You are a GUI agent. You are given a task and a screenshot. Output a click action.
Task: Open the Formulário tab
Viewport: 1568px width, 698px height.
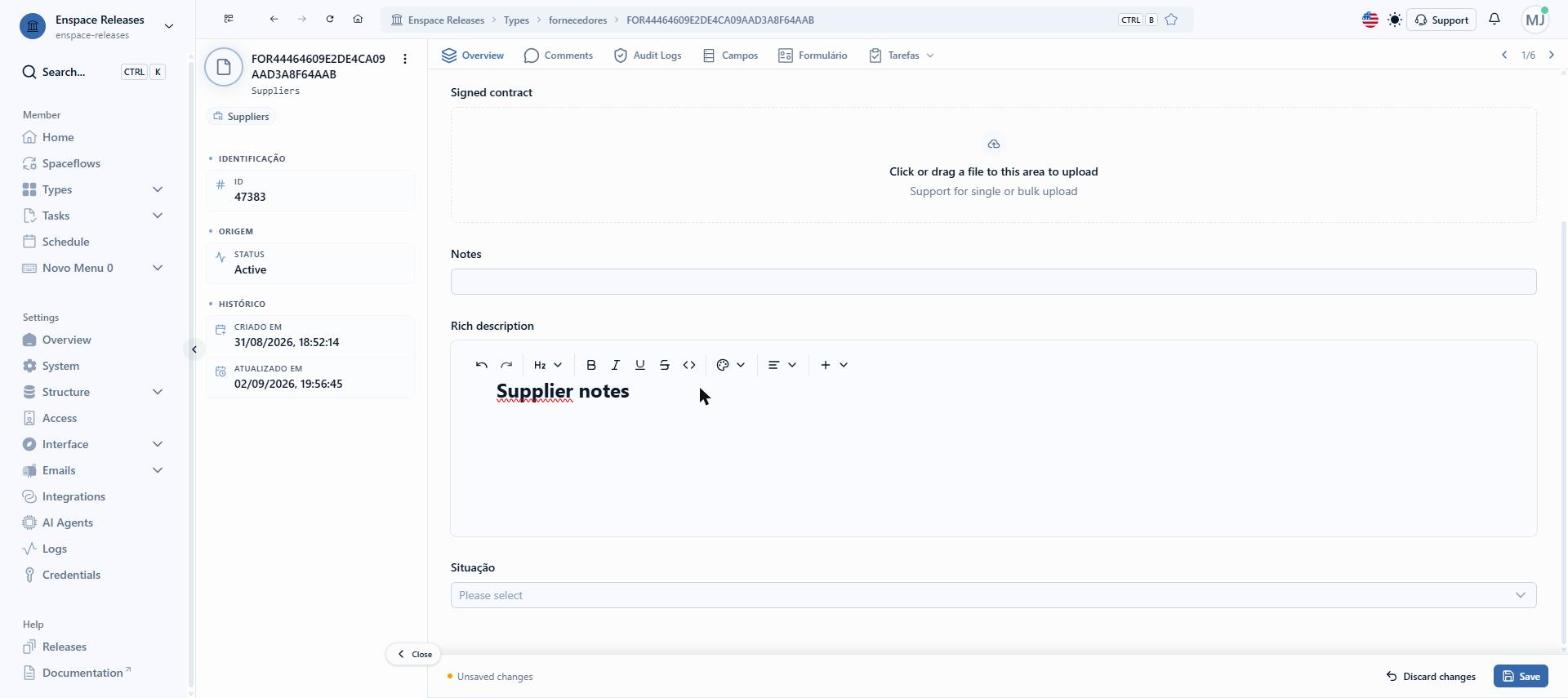812,55
